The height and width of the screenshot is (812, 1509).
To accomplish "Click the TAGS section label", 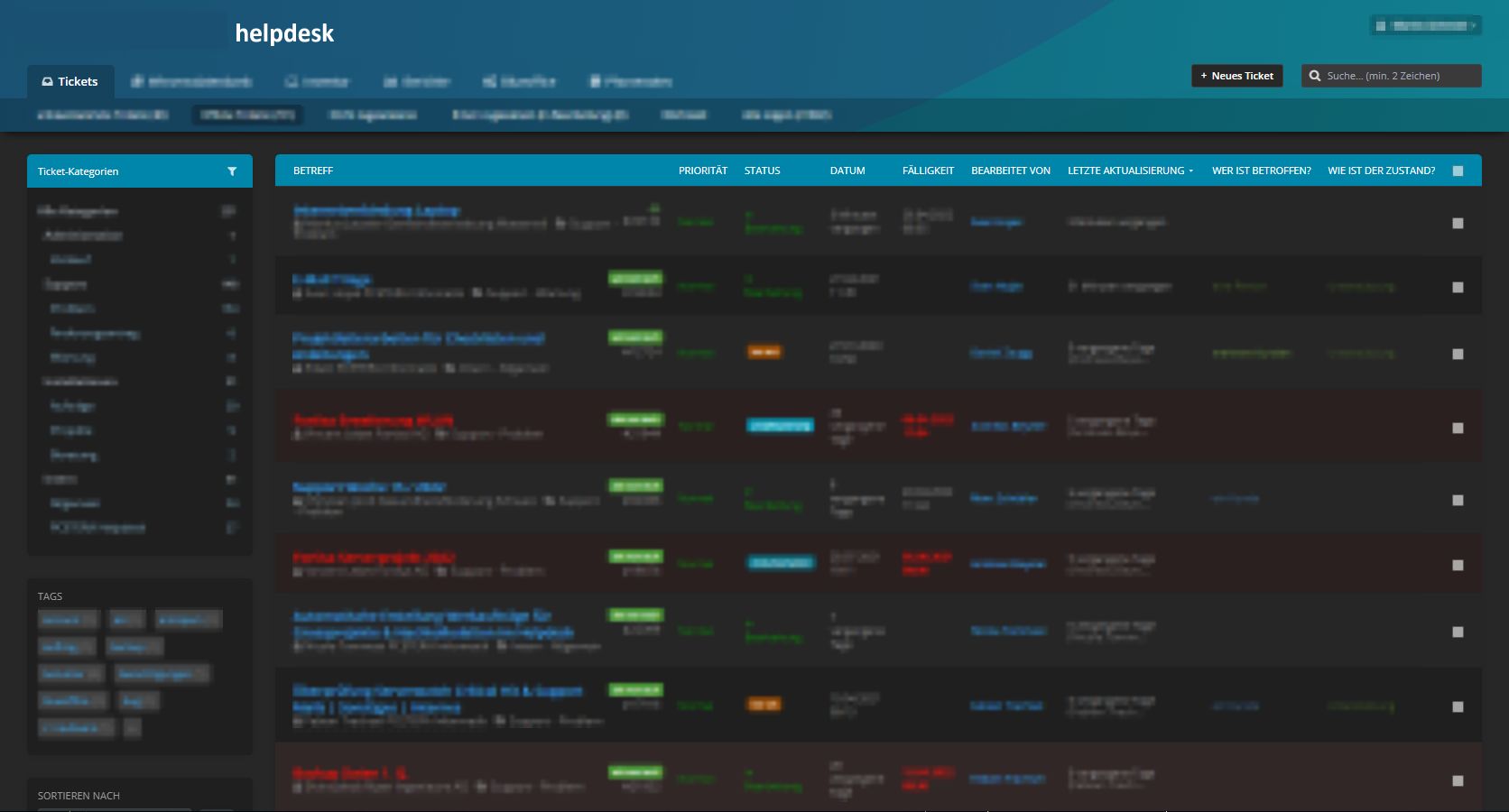I will [50, 596].
